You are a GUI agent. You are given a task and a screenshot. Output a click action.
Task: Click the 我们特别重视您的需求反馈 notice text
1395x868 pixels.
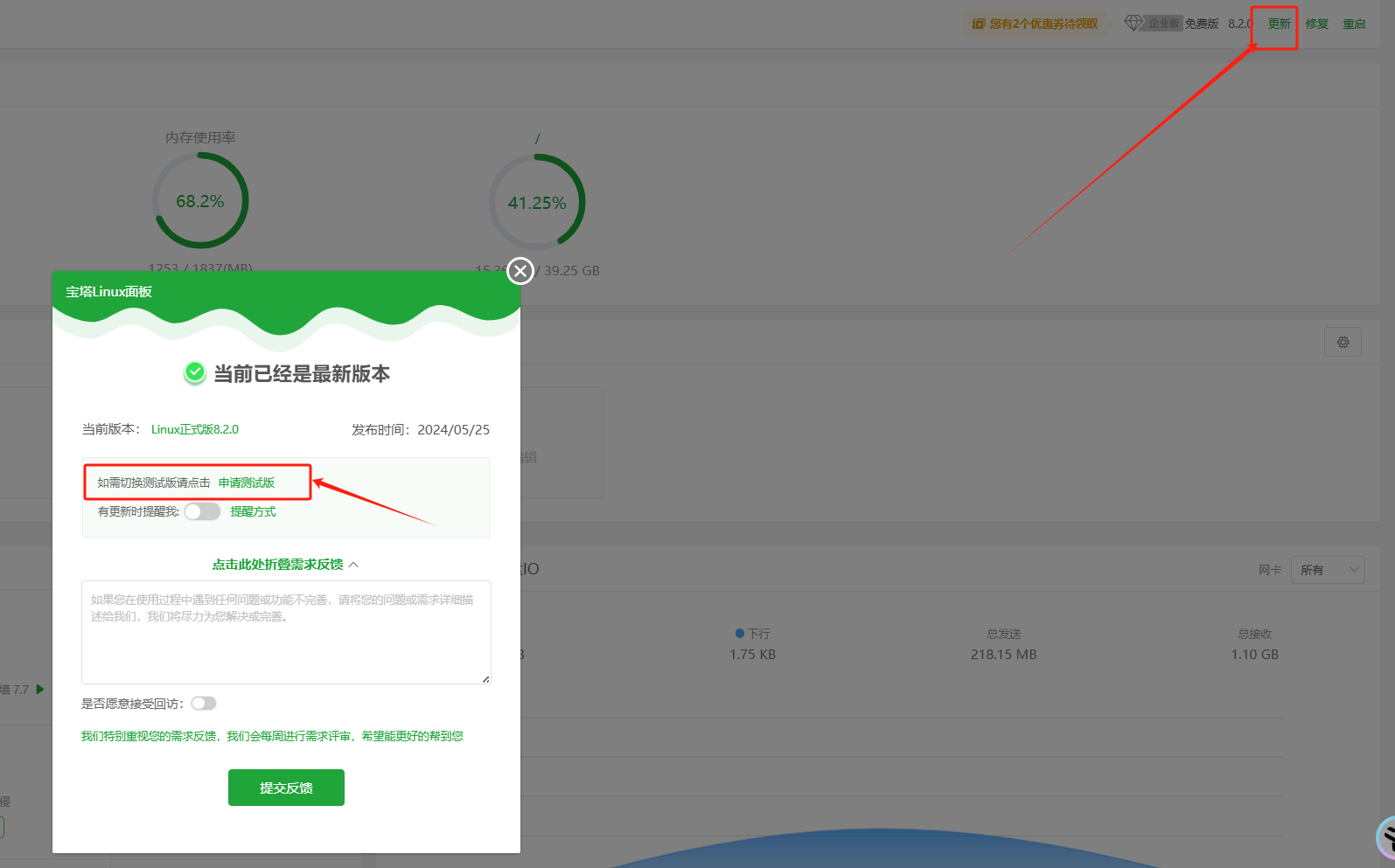click(272, 736)
